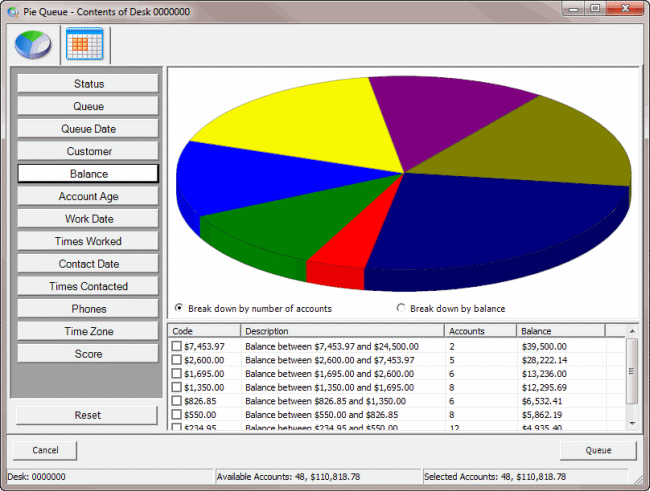This screenshot has width=650, height=491.
Task: Check the $1,695.00 row checkbox
Action: 177,373
